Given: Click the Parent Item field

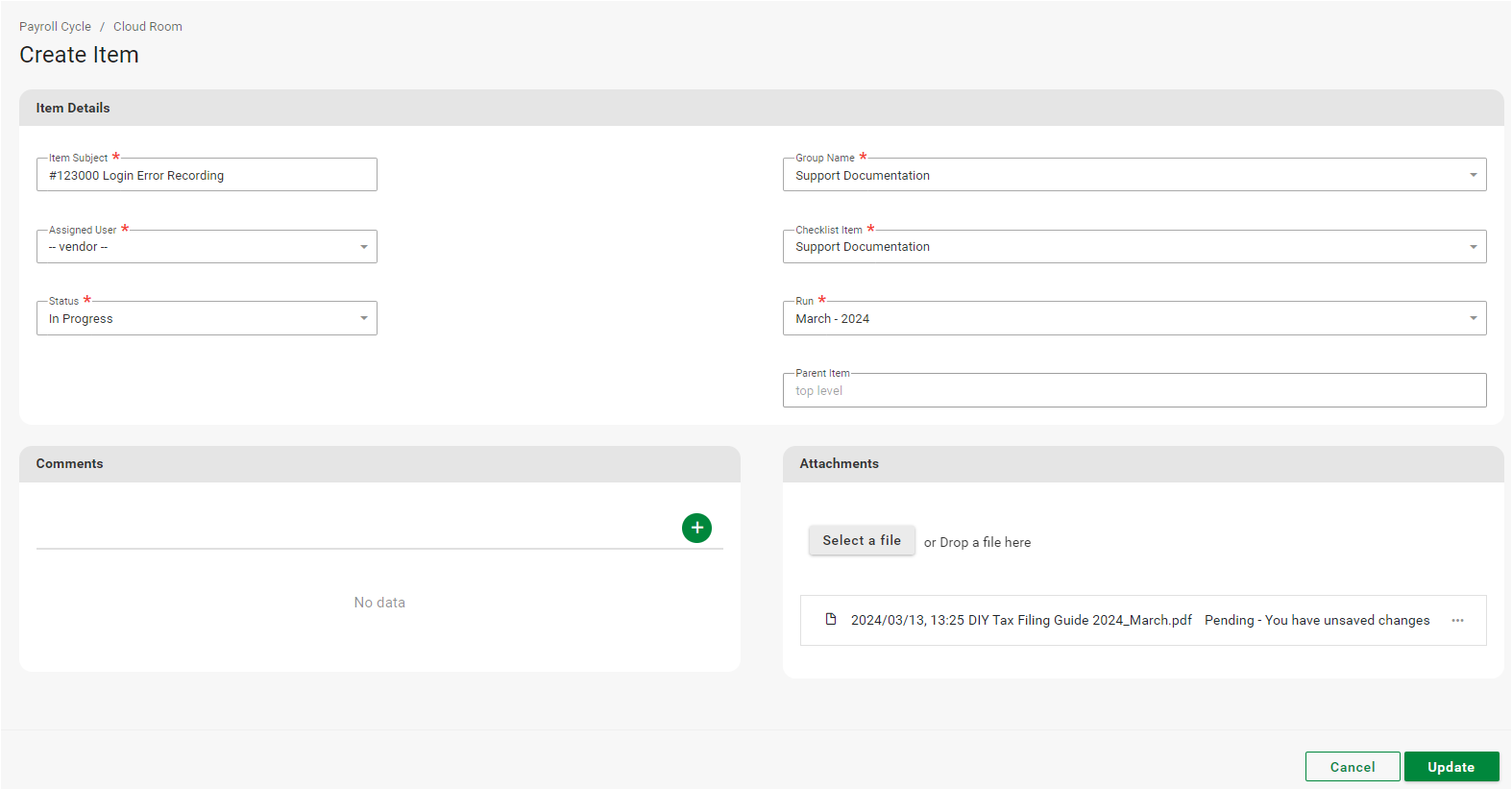Looking at the screenshot, I should [x=1134, y=391].
